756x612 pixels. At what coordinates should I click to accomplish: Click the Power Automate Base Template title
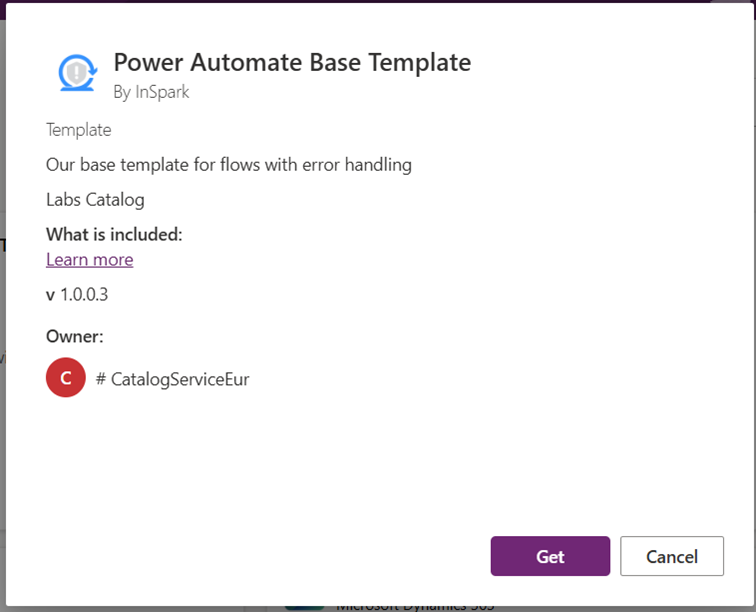coord(292,63)
